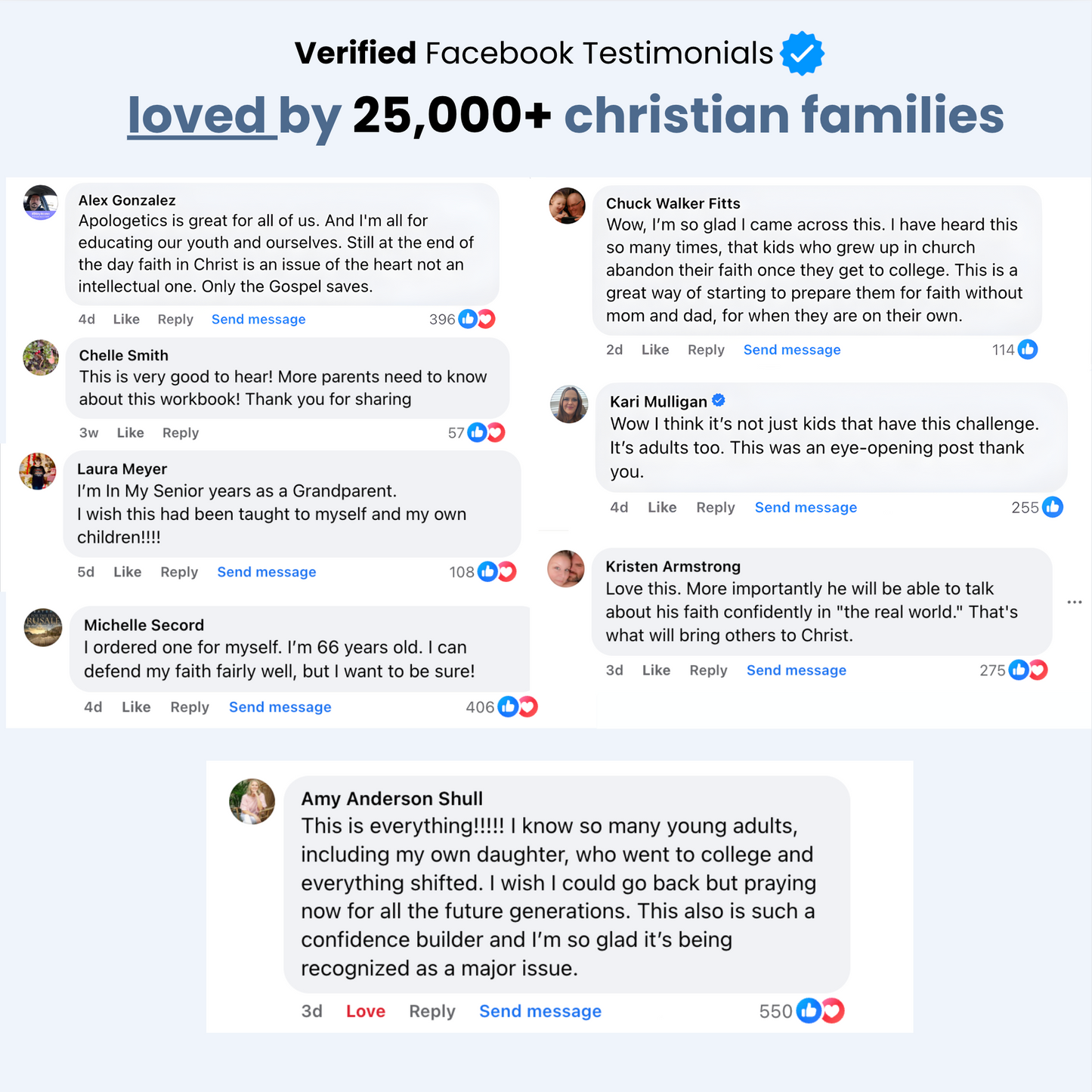Click like reaction icon on Kari Mulligan's comment
The width and height of the screenshot is (1092, 1092).
1053,507
